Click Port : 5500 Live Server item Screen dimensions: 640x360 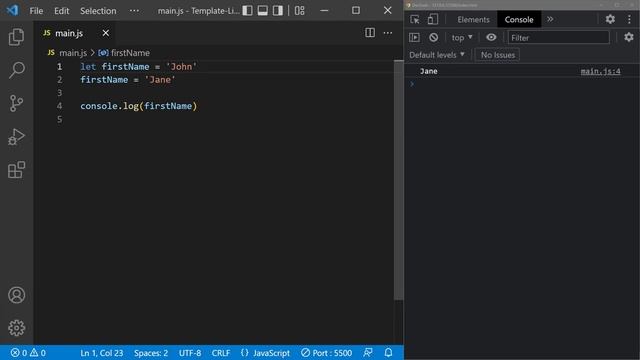[327, 353]
